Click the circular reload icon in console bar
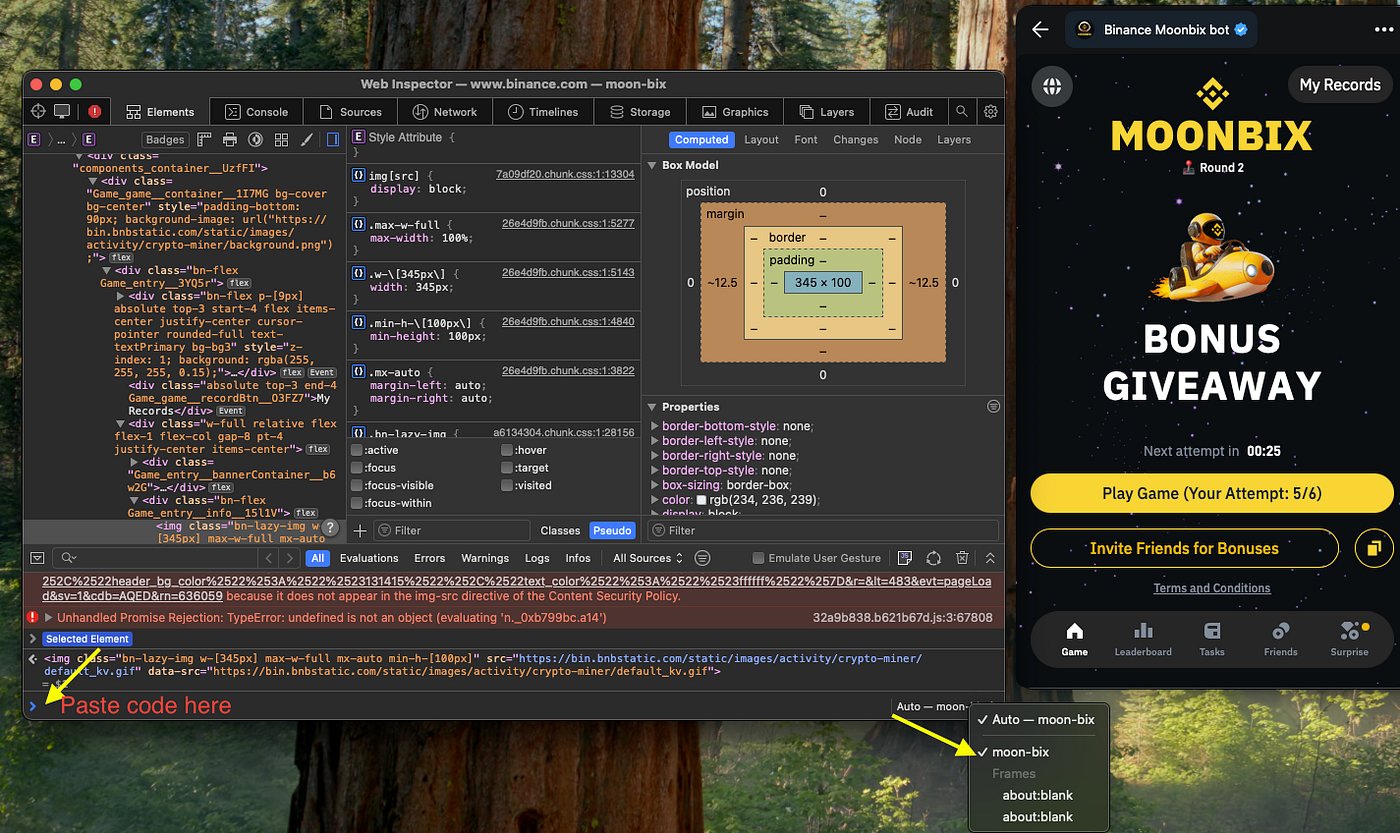 [933, 558]
